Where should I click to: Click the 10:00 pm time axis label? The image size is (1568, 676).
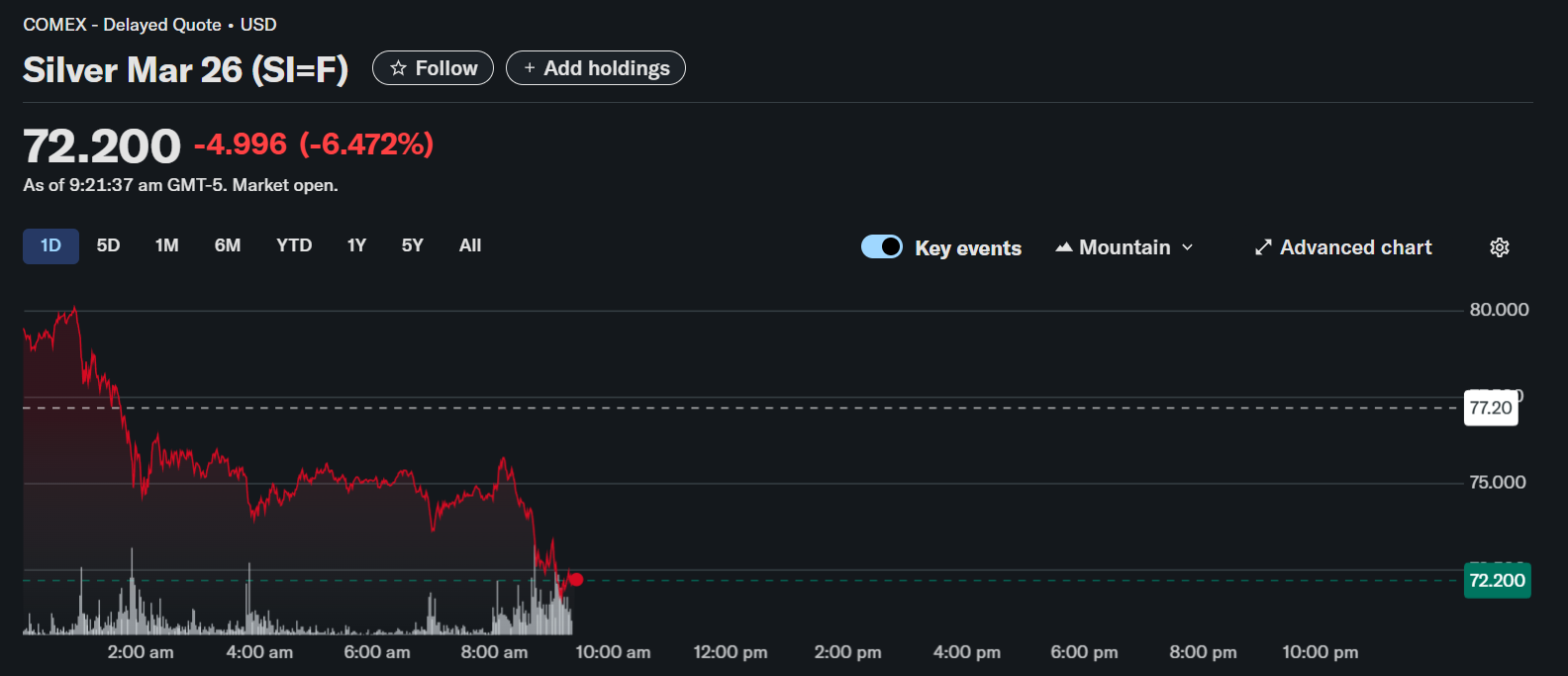[1320, 652]
